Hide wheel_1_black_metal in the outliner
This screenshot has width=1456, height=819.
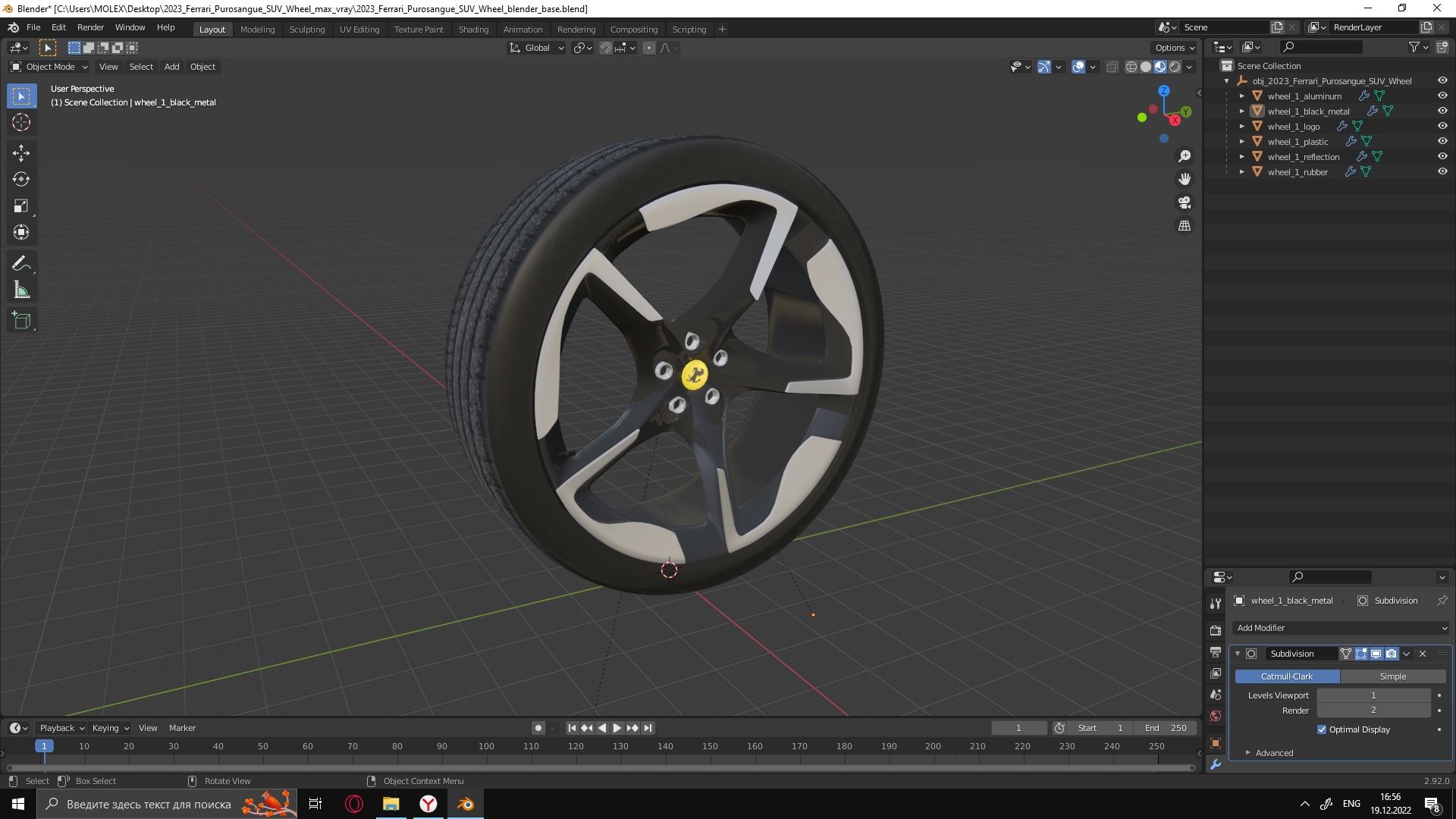click(x=1442, y=111)
